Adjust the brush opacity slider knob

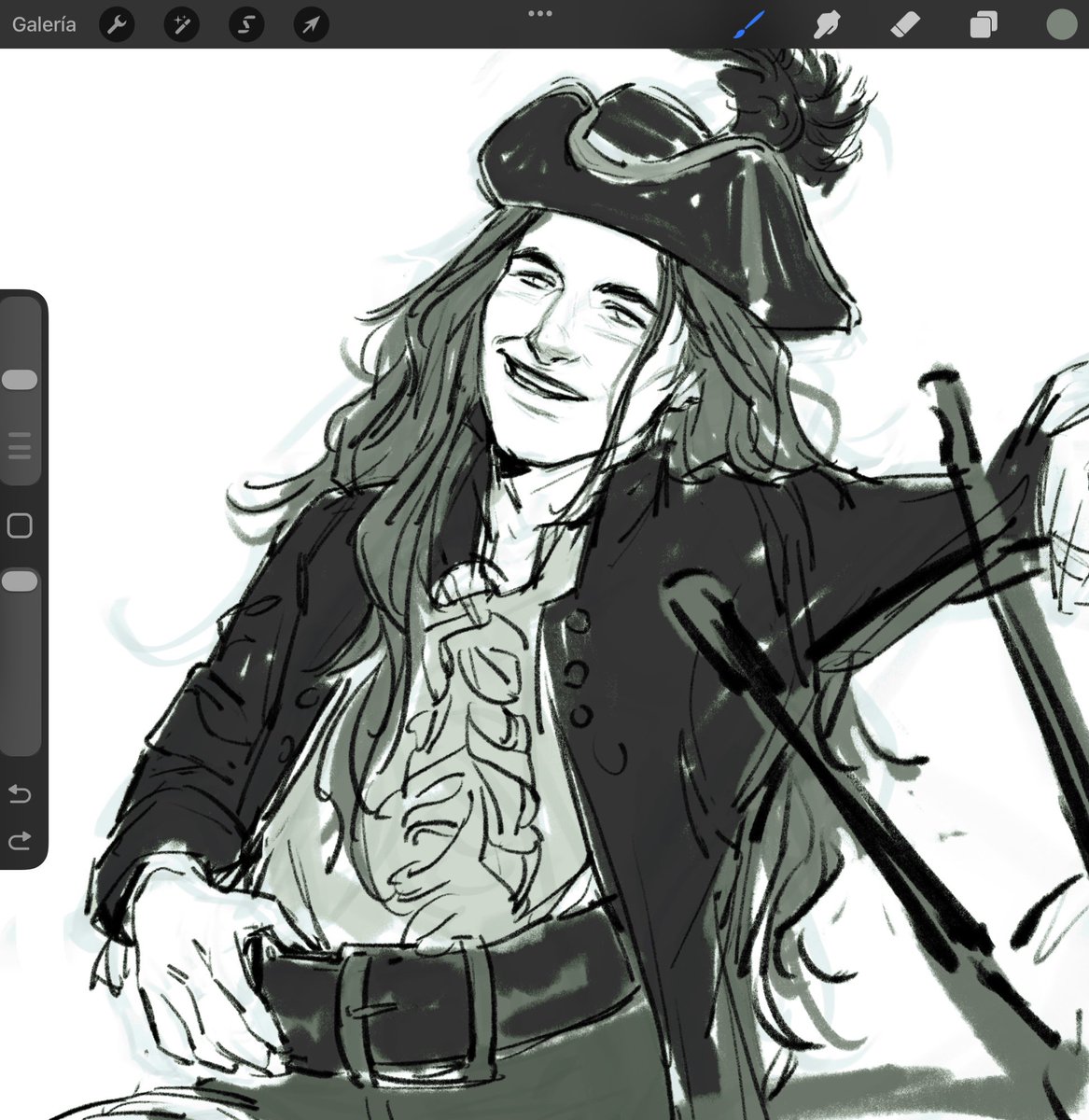pyautogui.click(x=20, y=580)
